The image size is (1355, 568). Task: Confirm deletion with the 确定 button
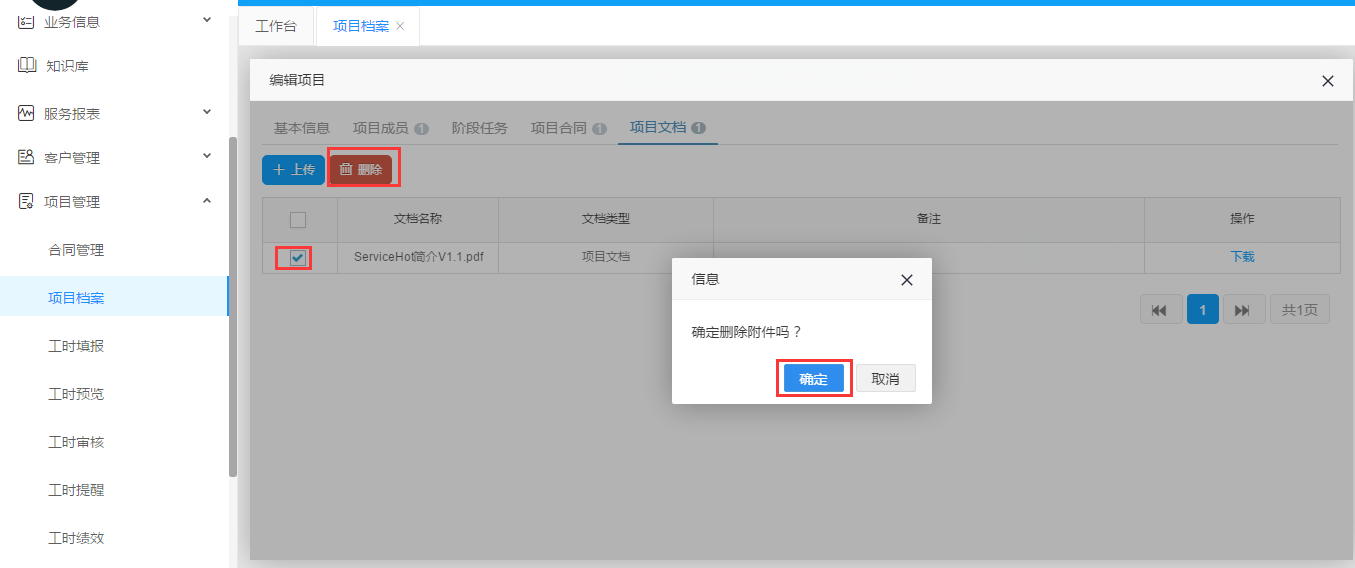click(x=813, y=379)
